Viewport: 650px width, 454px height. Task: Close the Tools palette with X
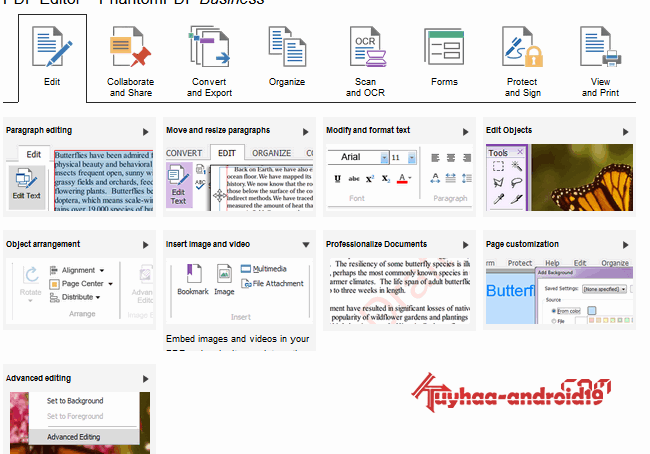[520, 153]
